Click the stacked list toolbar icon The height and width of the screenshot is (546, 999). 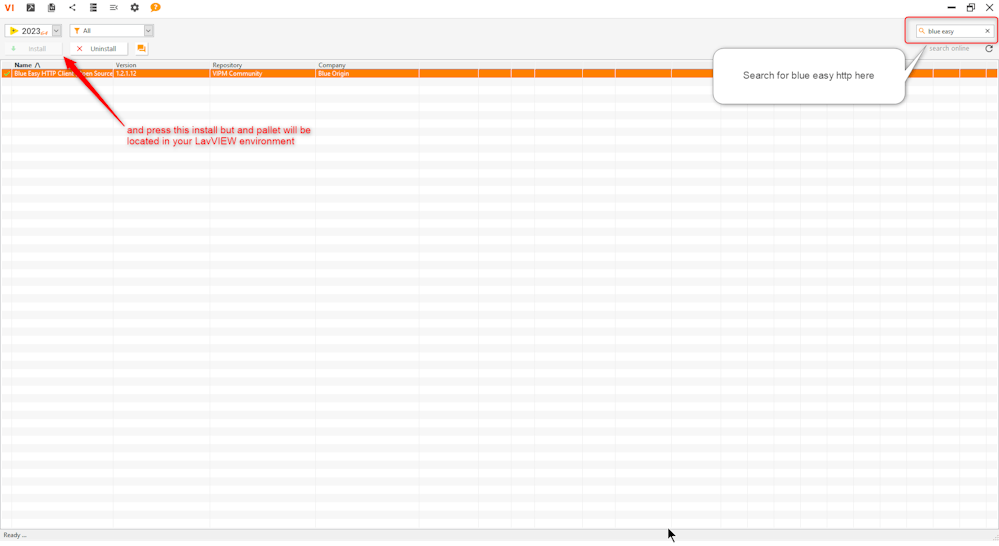[93, 8]
